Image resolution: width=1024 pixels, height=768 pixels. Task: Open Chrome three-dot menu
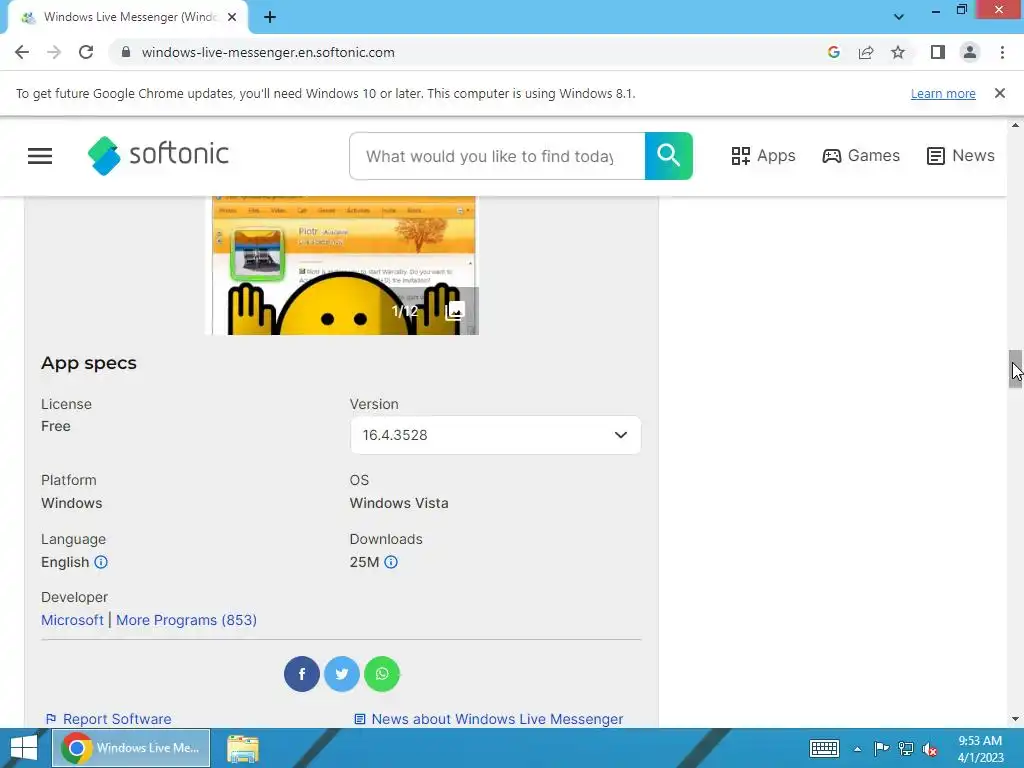coord(1002,52)
